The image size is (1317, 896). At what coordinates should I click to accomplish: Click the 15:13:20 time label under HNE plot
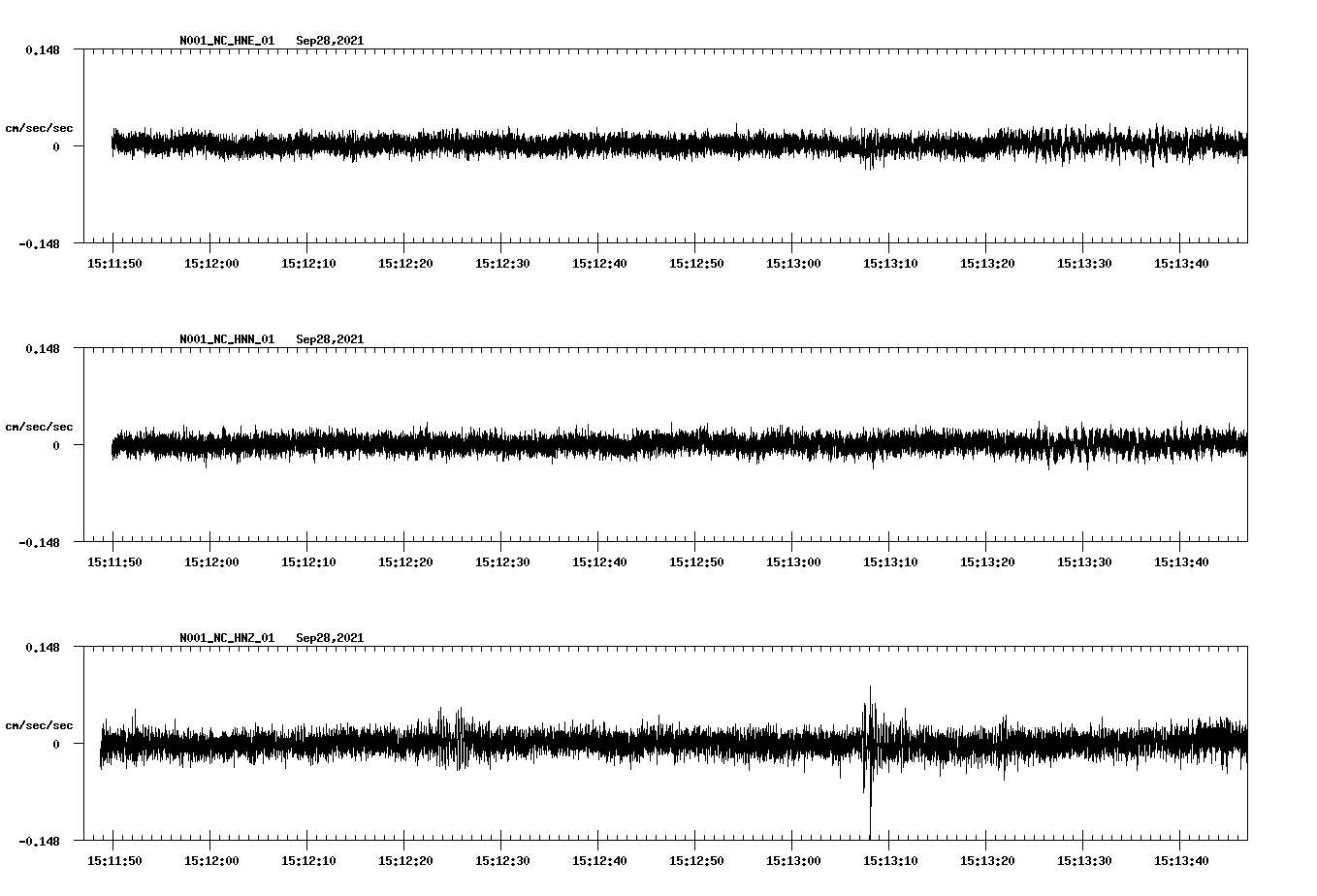coord(987,264)
